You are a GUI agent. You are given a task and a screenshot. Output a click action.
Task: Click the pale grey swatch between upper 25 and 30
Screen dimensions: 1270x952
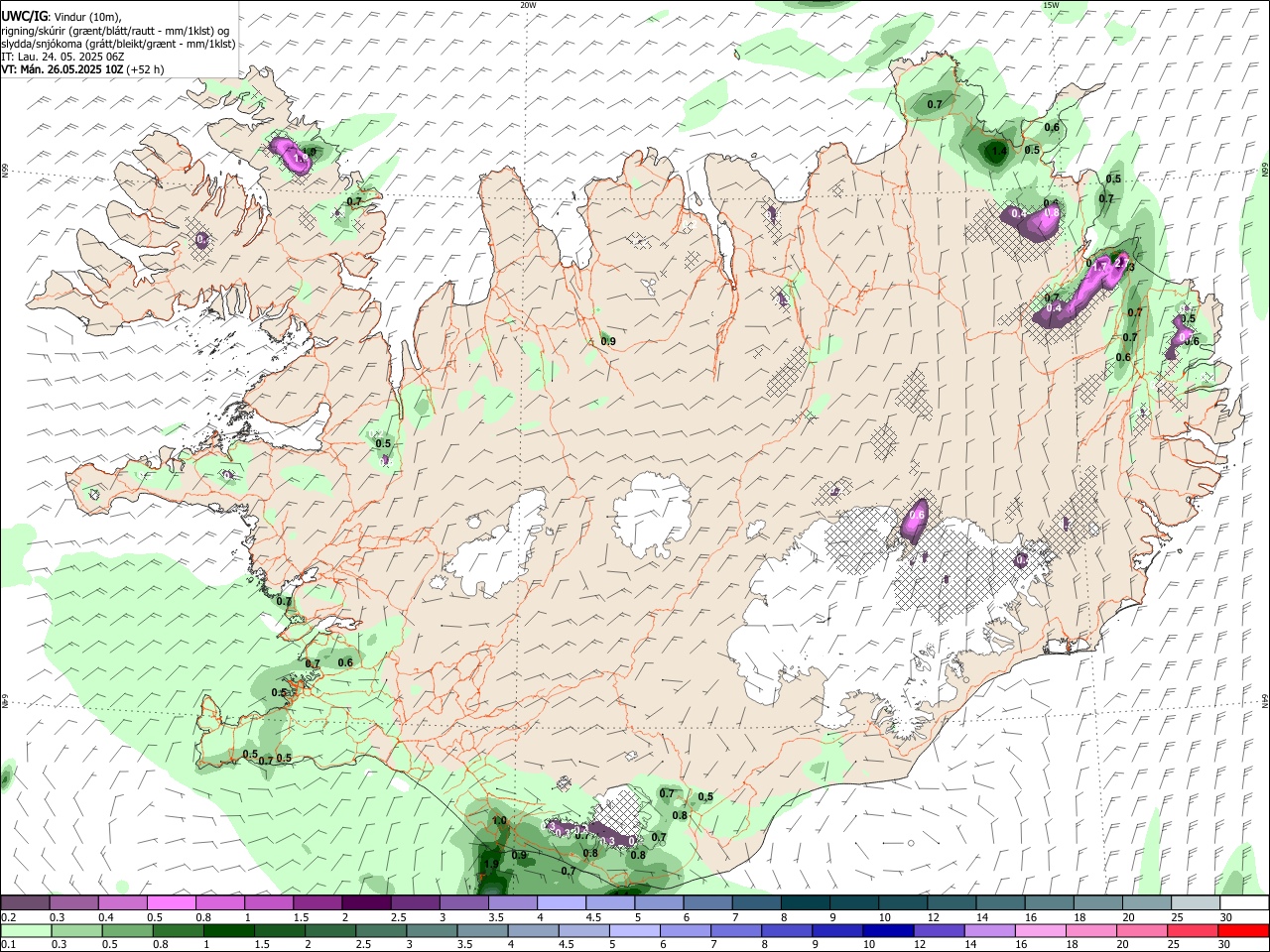pos(1196,902)
